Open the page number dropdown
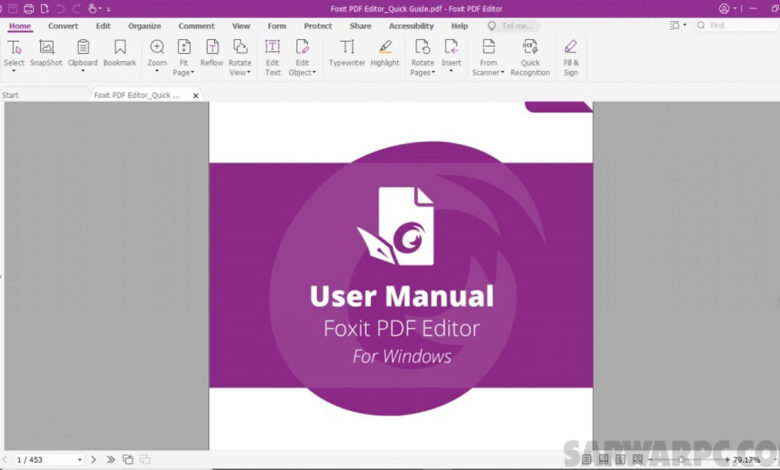780x470 pixels. coord(80,460)
